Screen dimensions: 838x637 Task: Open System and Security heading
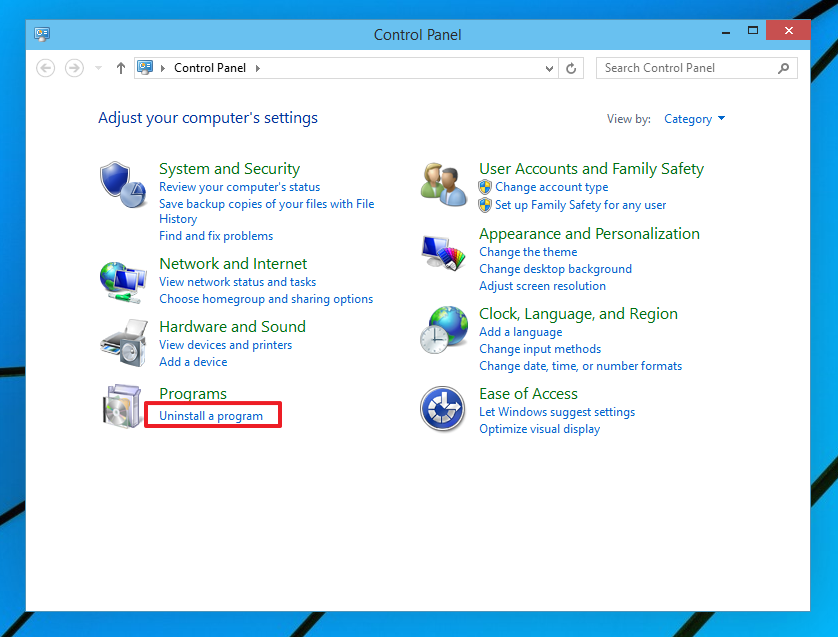(229, 169)
